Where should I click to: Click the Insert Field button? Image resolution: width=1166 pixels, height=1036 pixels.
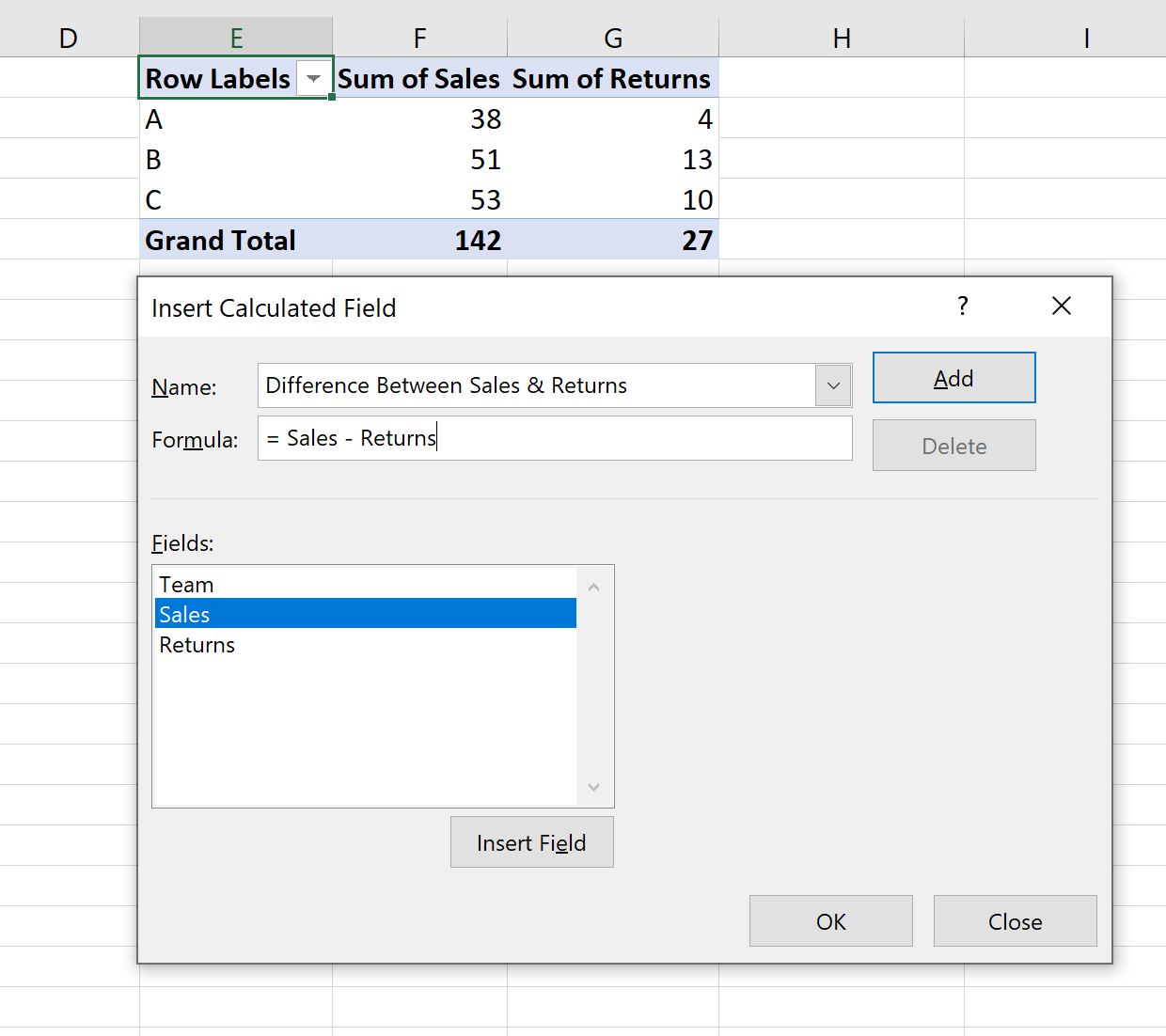(x=531, y=842)
